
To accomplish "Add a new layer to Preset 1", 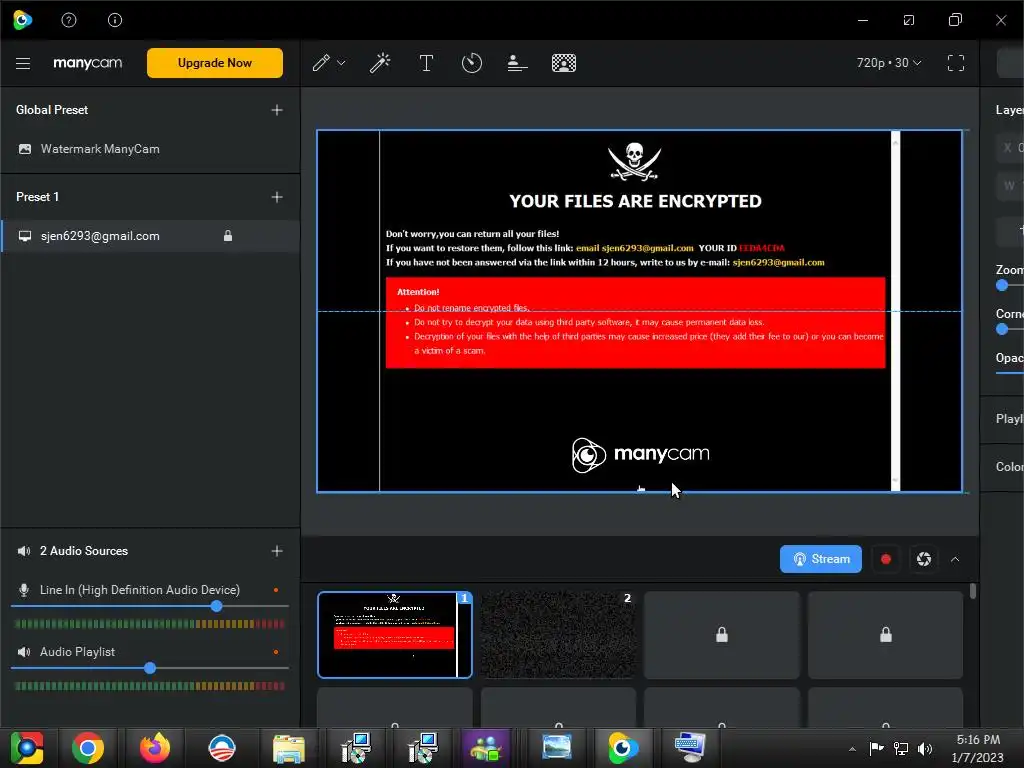I will click(277, 197).
